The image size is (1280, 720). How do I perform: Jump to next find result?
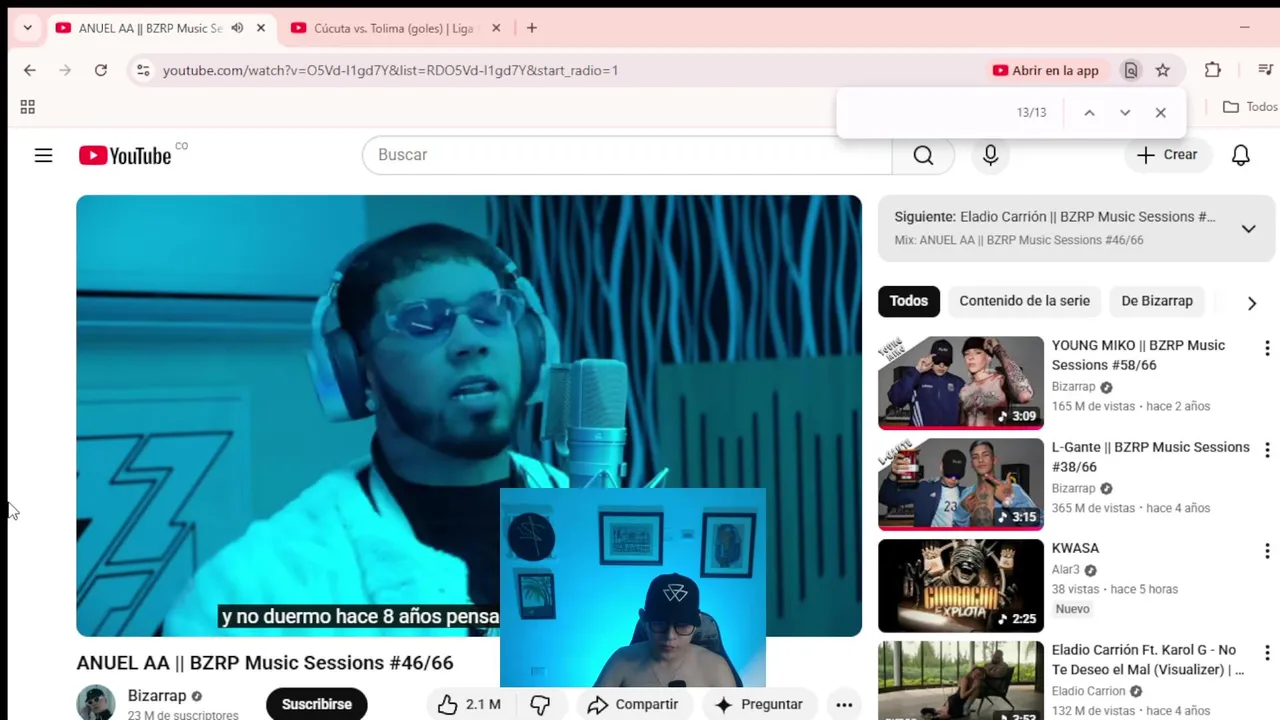(x=1125, y=113)
